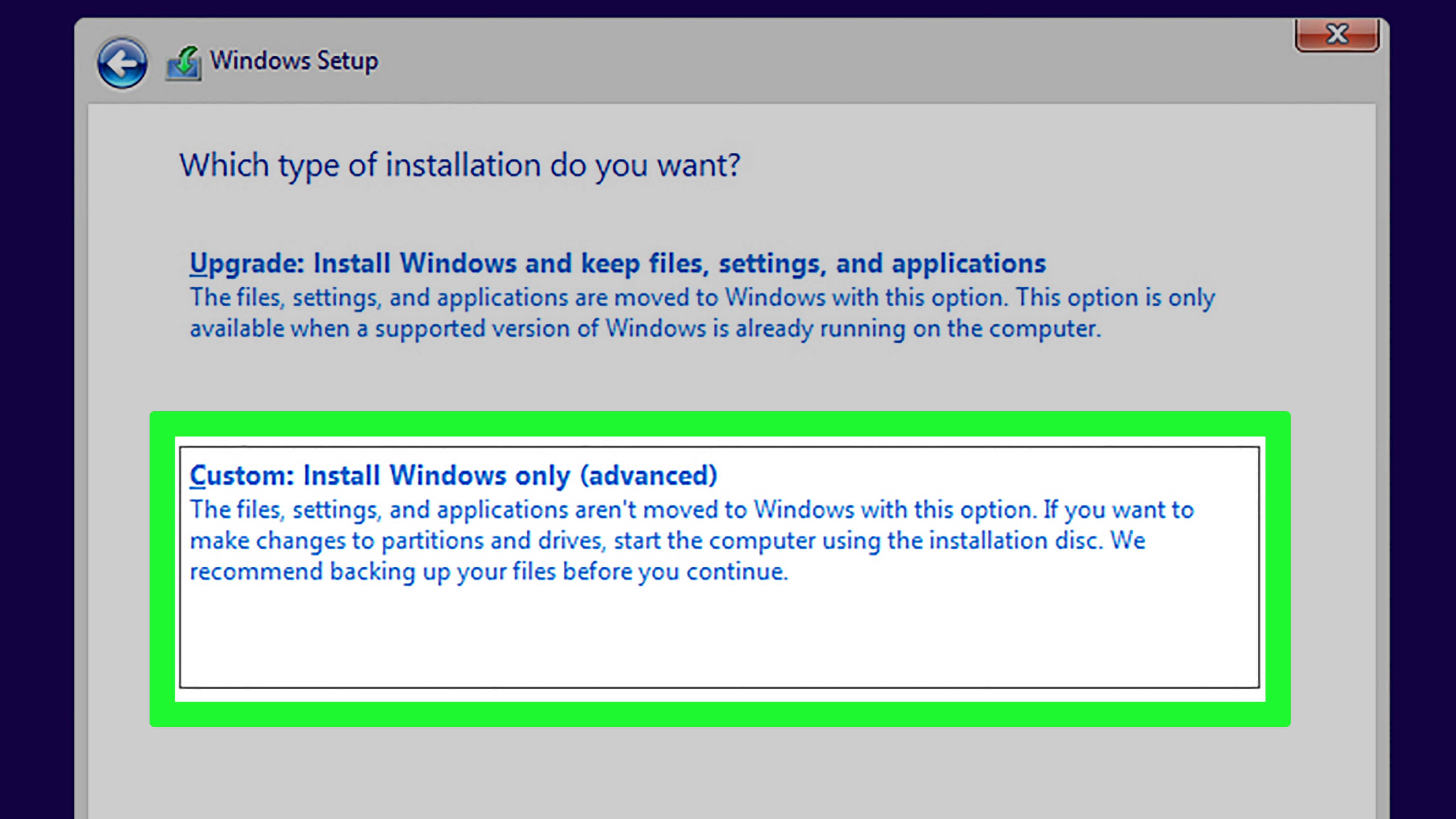Click the Custom description recommending backing up files
Image resolution: width=1456 pixels, height=819 pixels.
(x=692, y=541)
